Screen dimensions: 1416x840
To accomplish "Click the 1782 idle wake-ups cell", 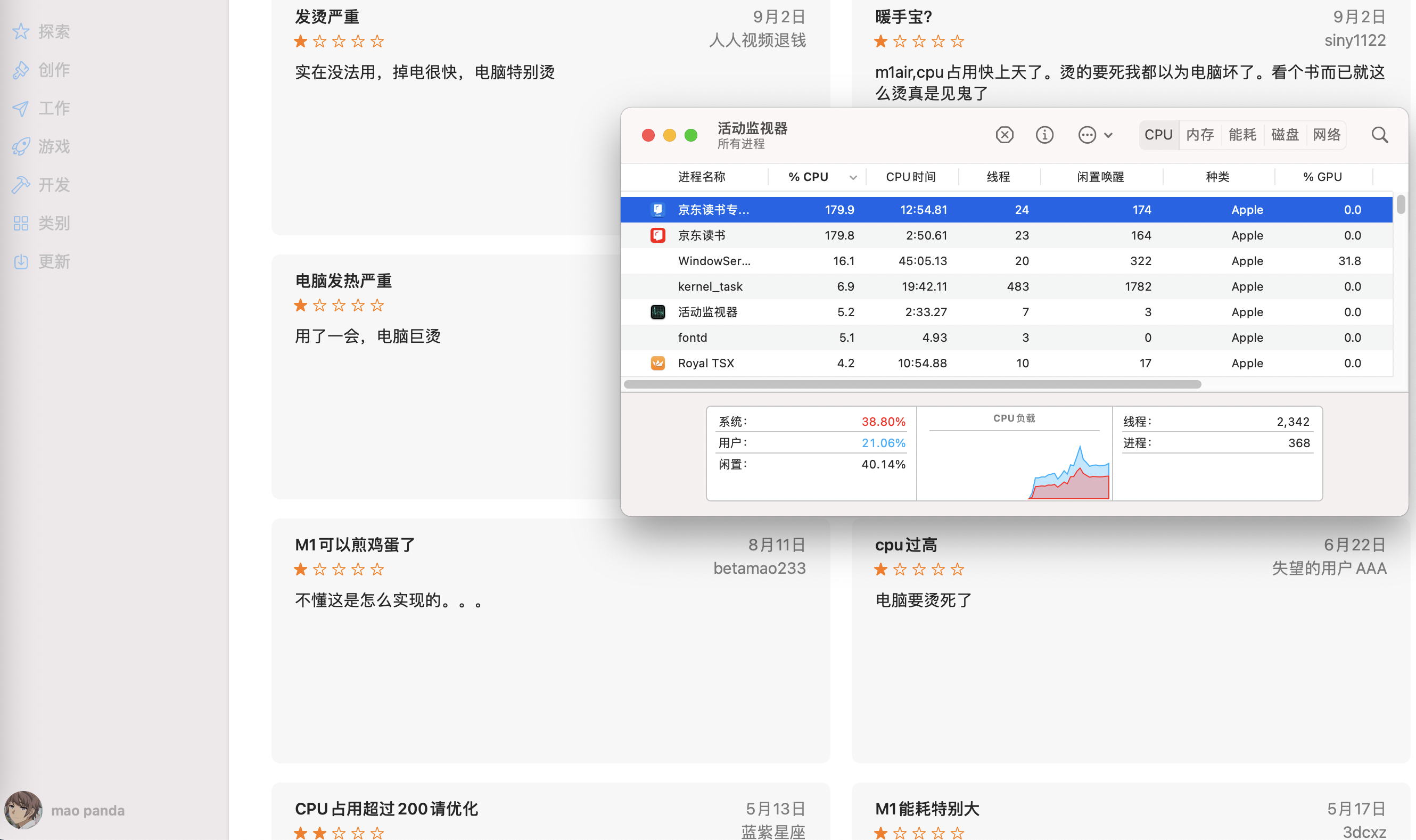I will 1138,286.
